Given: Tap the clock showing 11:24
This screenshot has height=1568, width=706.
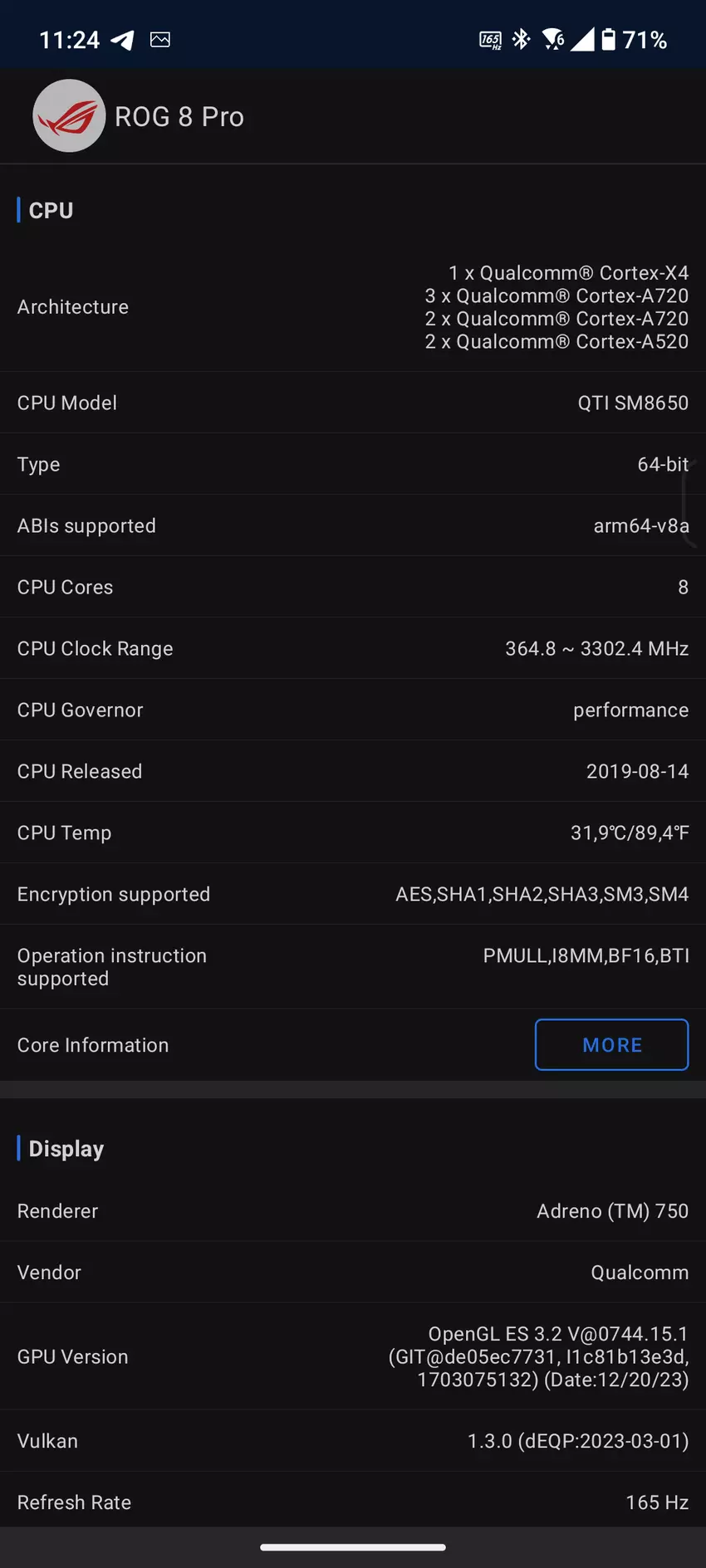Looking at the screenshot, I should tap(69, 40).
